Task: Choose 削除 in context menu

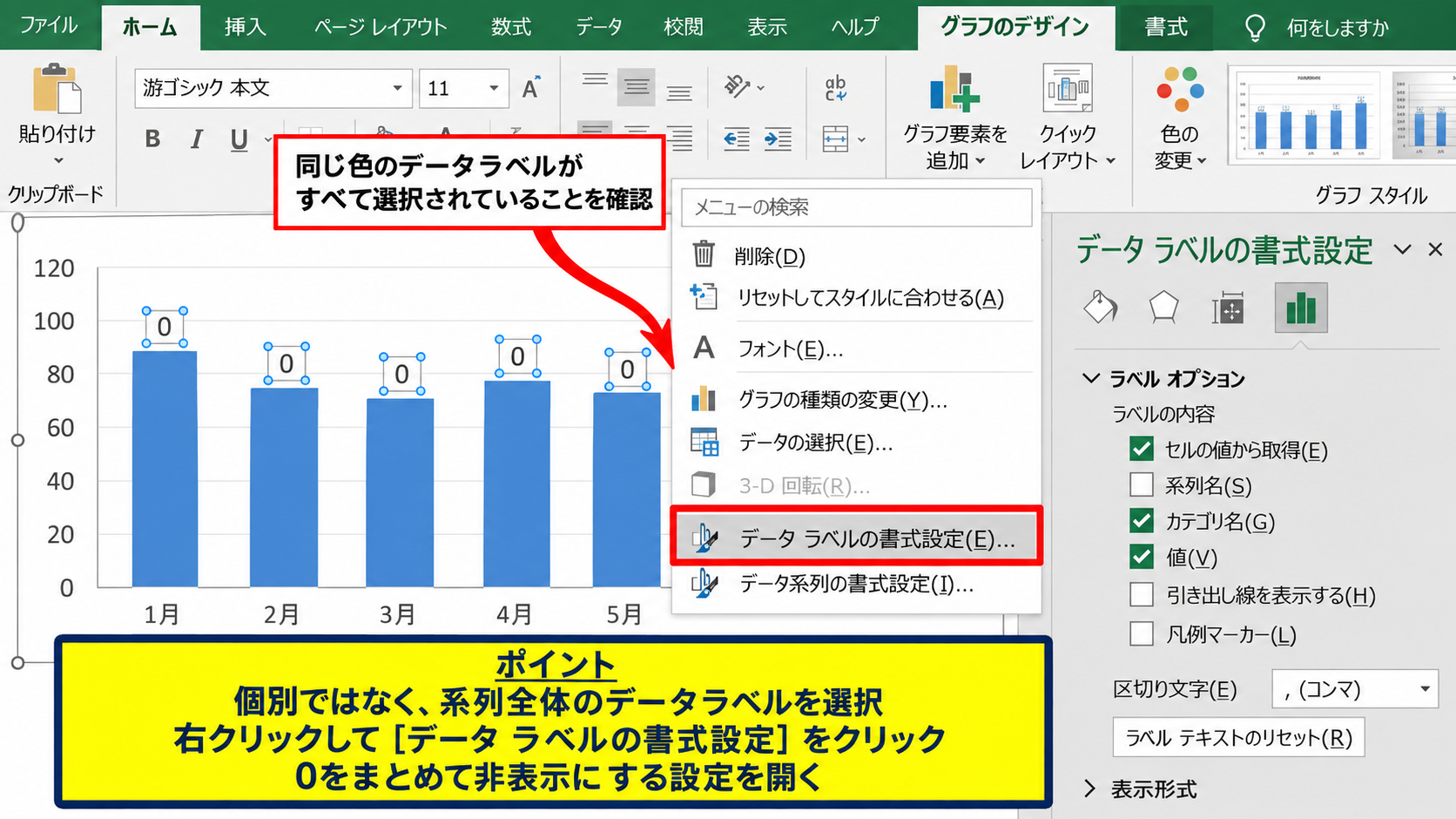Action: (x=857, y=255)
